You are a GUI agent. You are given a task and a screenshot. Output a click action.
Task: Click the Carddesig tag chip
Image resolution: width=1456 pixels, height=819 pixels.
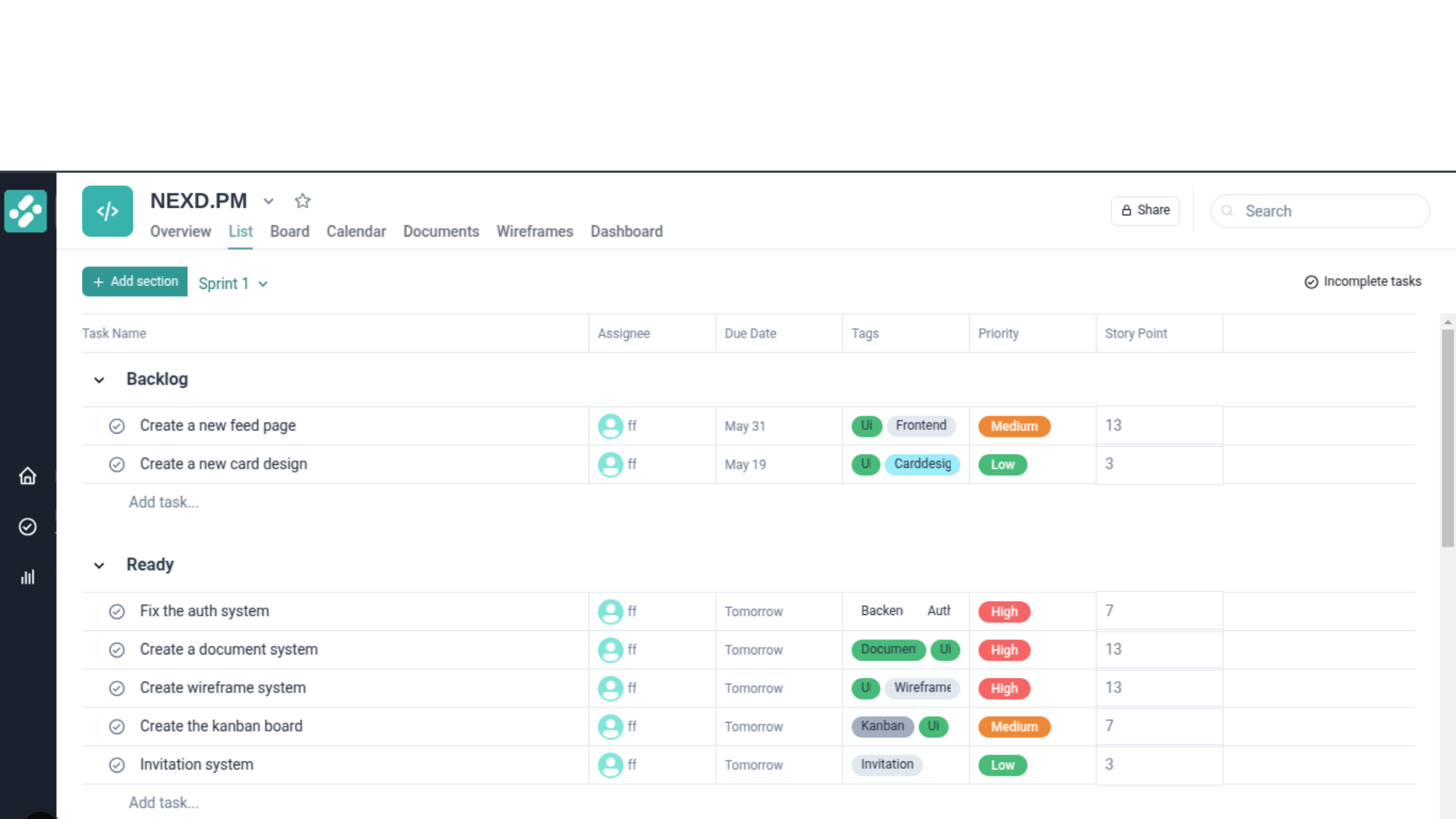click(x=922, y=464)
